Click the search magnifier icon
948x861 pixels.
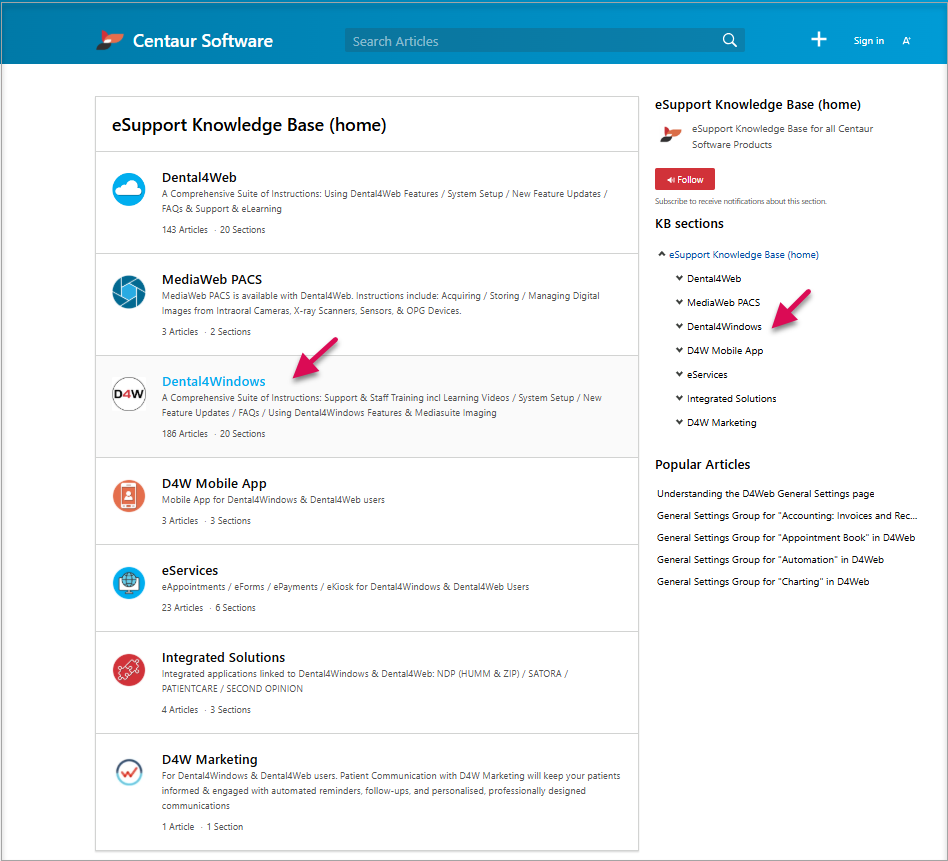pos(730,41)
